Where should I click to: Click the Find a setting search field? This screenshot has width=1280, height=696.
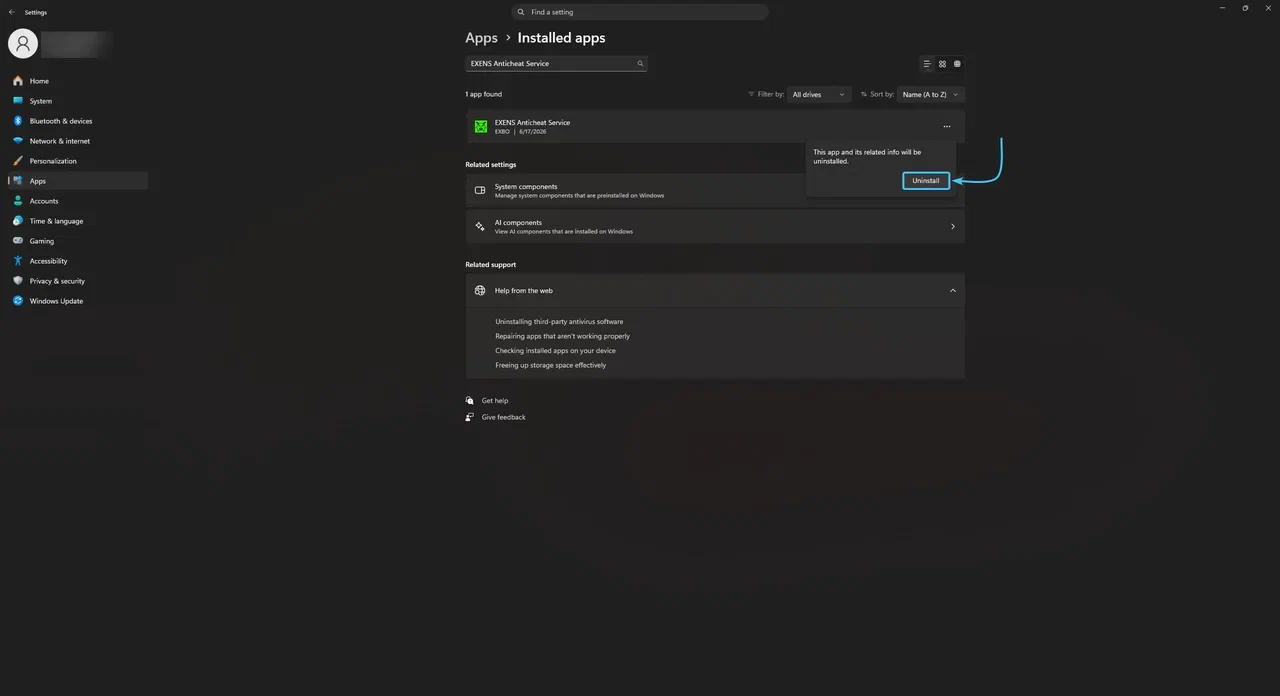click(x=640, y=12)
